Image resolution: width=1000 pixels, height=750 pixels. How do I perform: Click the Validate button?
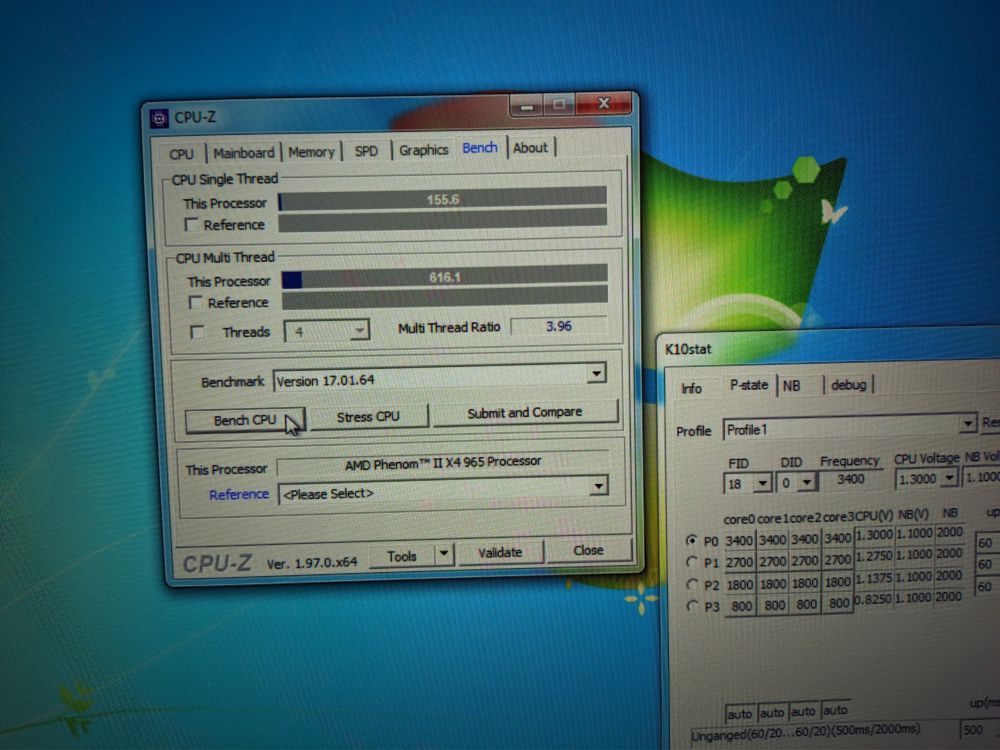(500, 552)
